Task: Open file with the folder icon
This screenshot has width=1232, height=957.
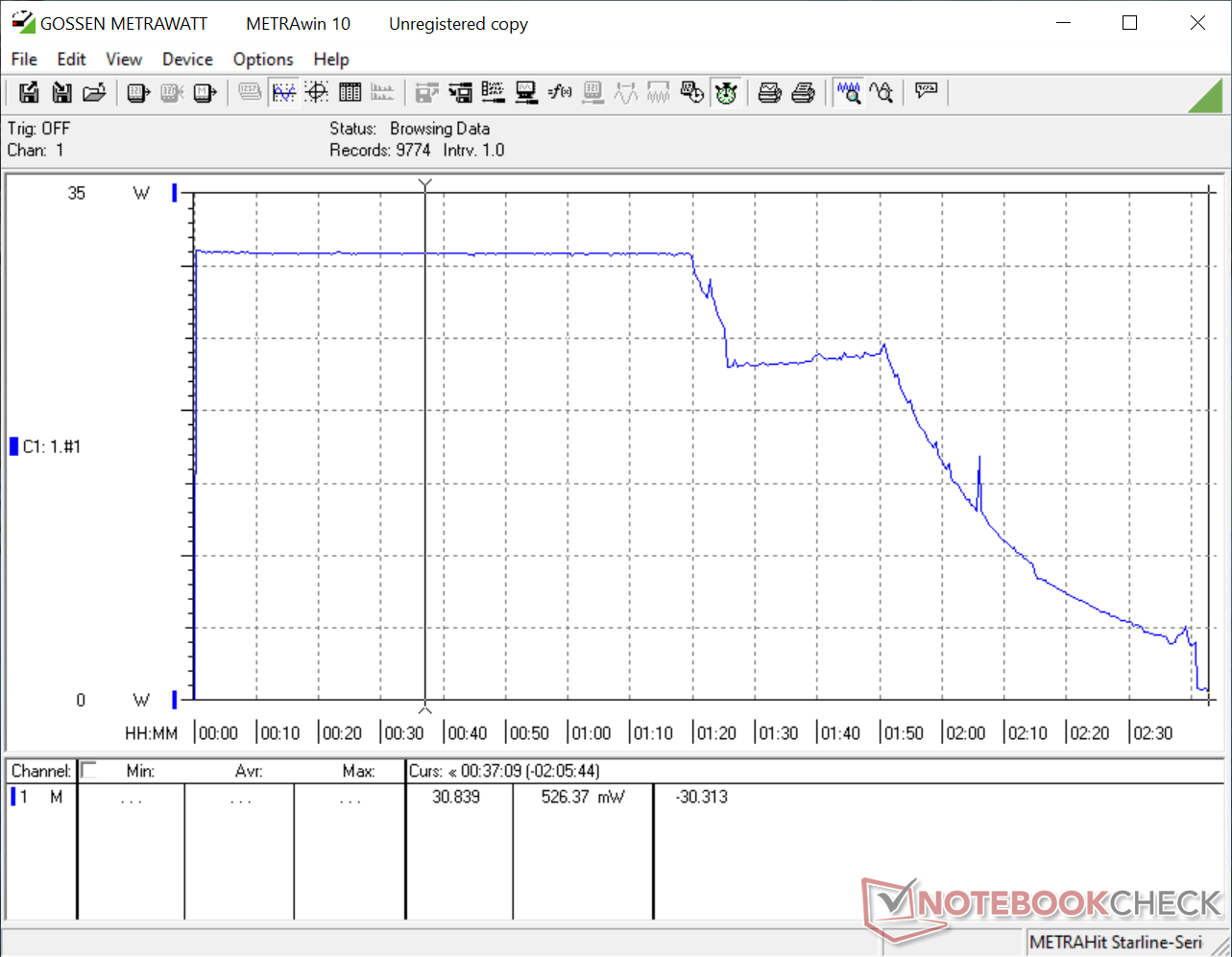Action: 94,92
